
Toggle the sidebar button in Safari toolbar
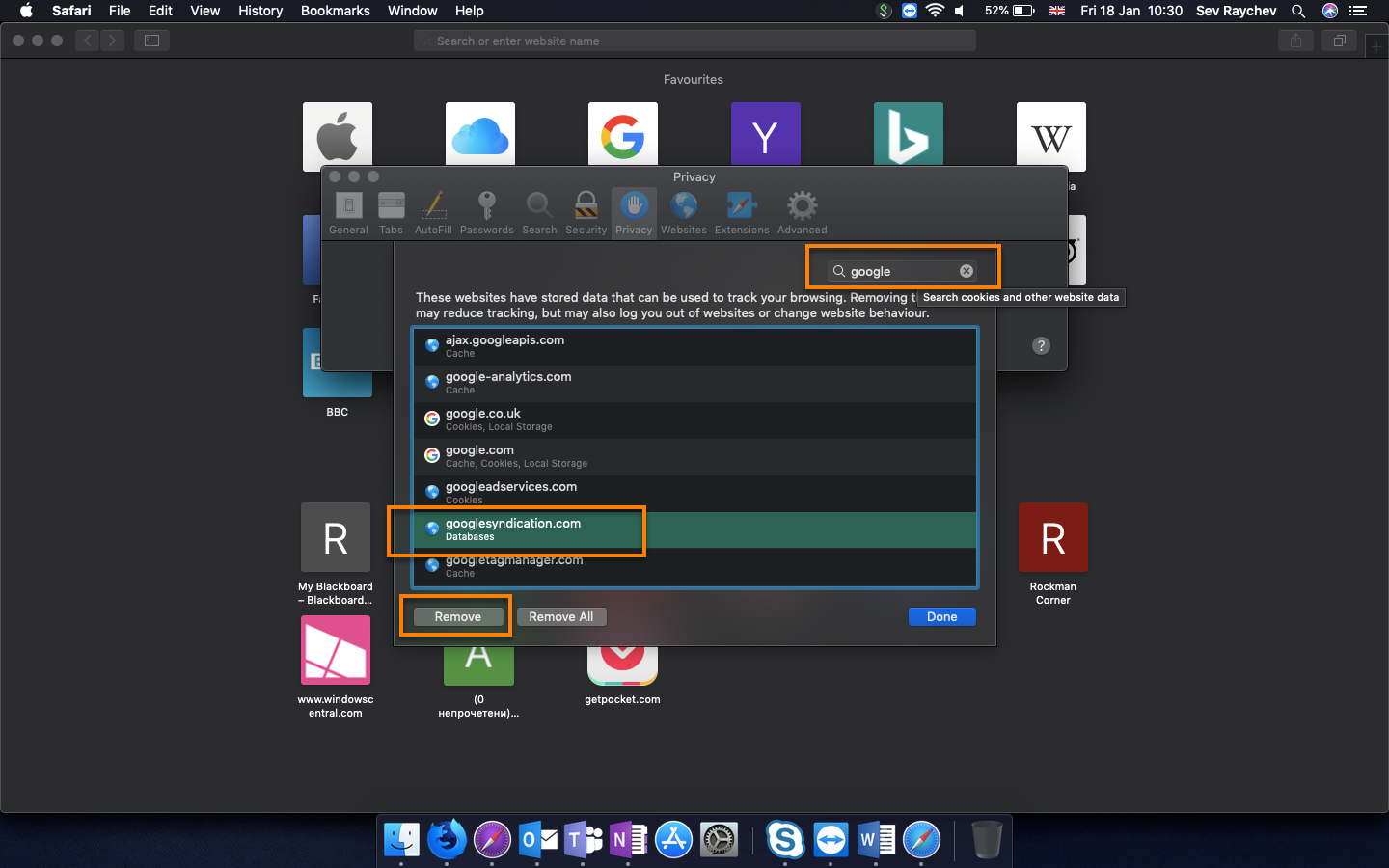[x=151, y=41]
